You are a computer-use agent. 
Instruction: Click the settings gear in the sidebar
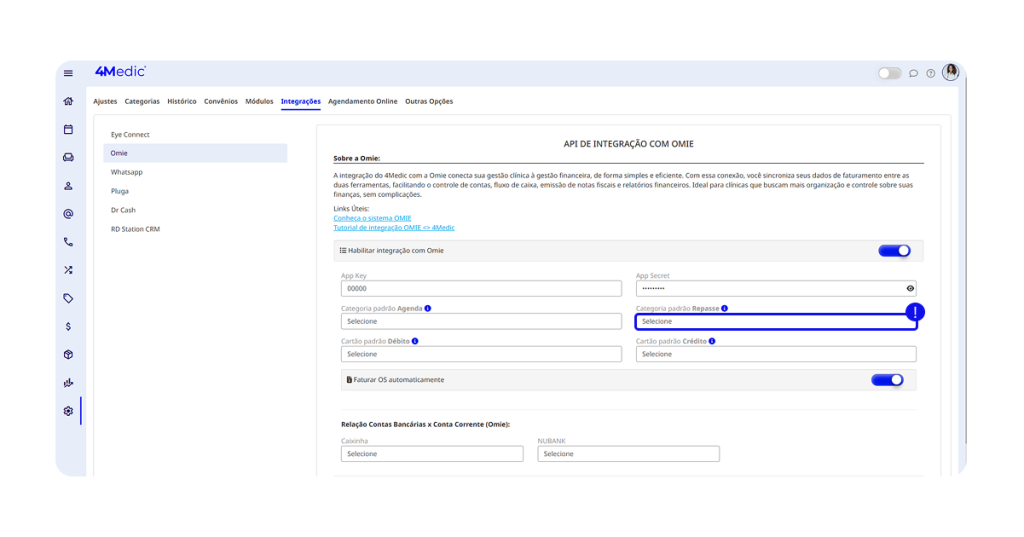68,411
